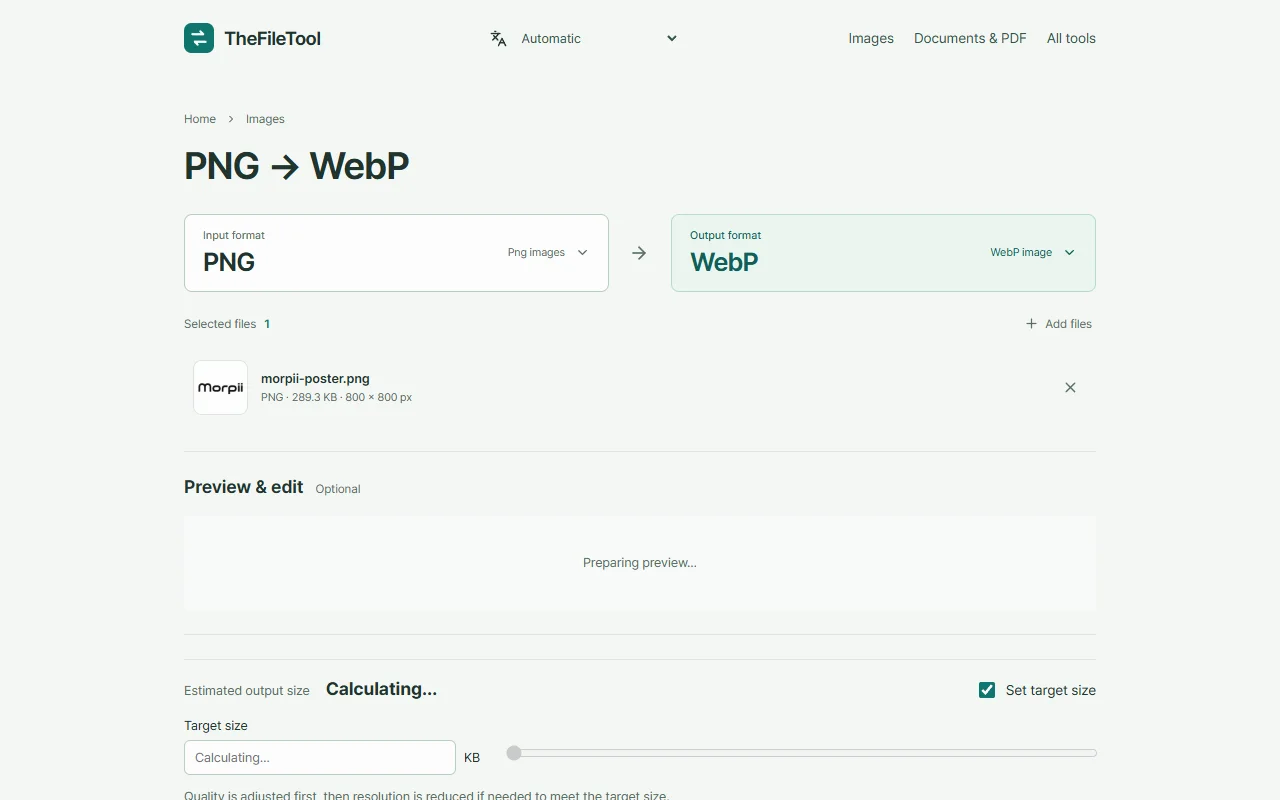Click the Output format WebP box

coord(883,253)
